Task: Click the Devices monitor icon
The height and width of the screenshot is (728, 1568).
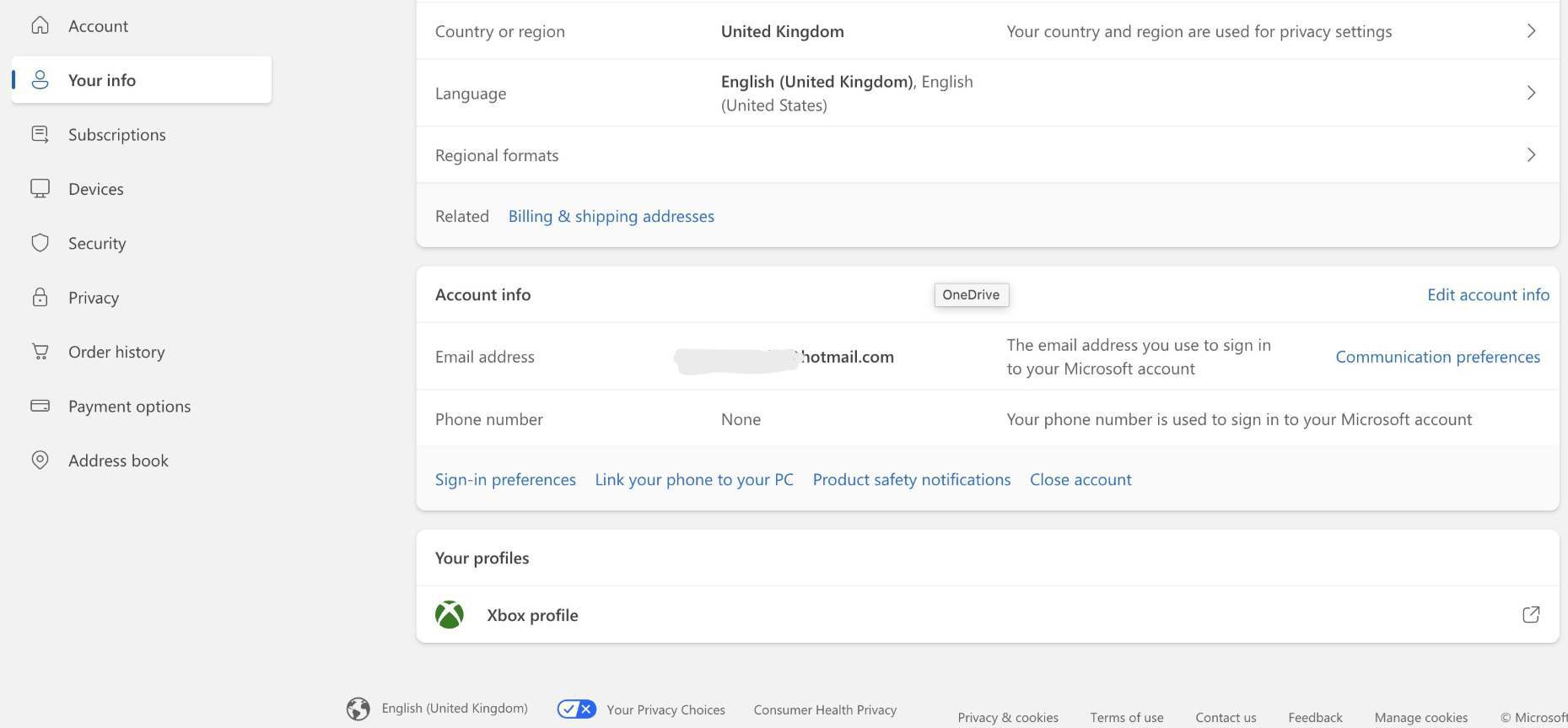Action: tap(40, 188)
